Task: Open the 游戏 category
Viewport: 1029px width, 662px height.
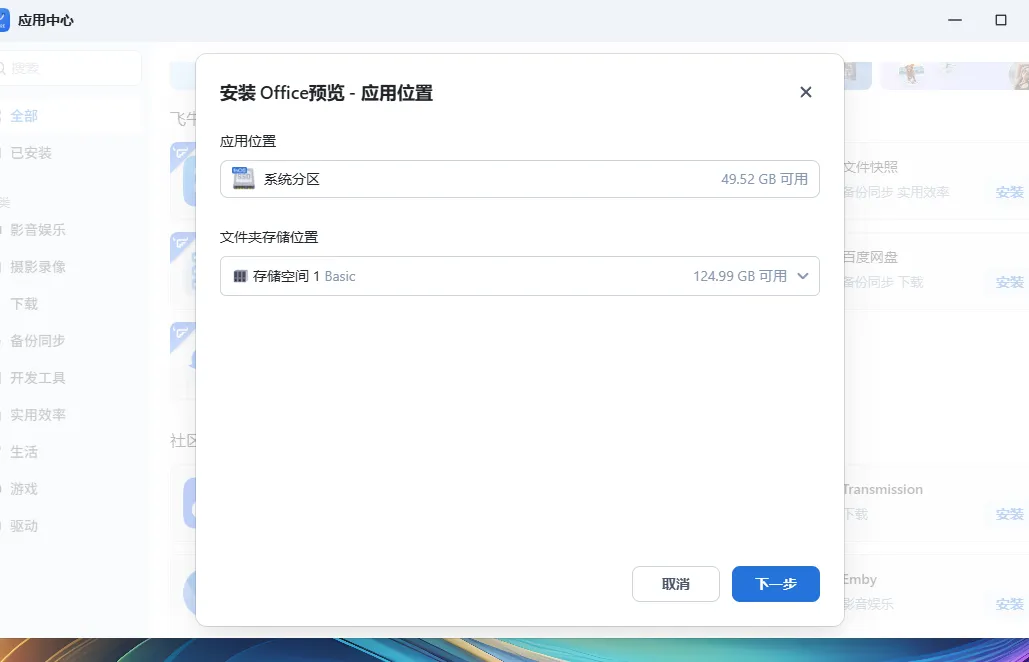Action: [x=24, y=489]
